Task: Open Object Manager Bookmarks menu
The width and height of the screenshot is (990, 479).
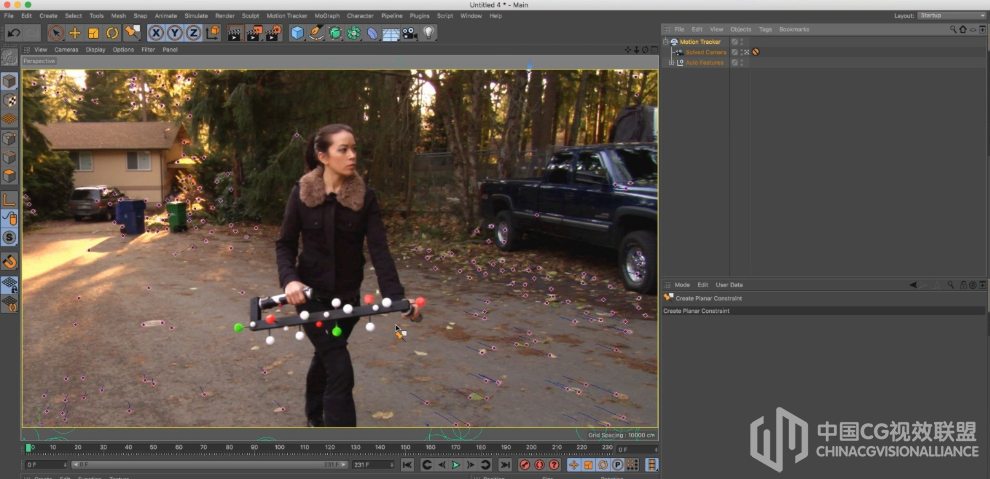Action: [x=794, y=29]
